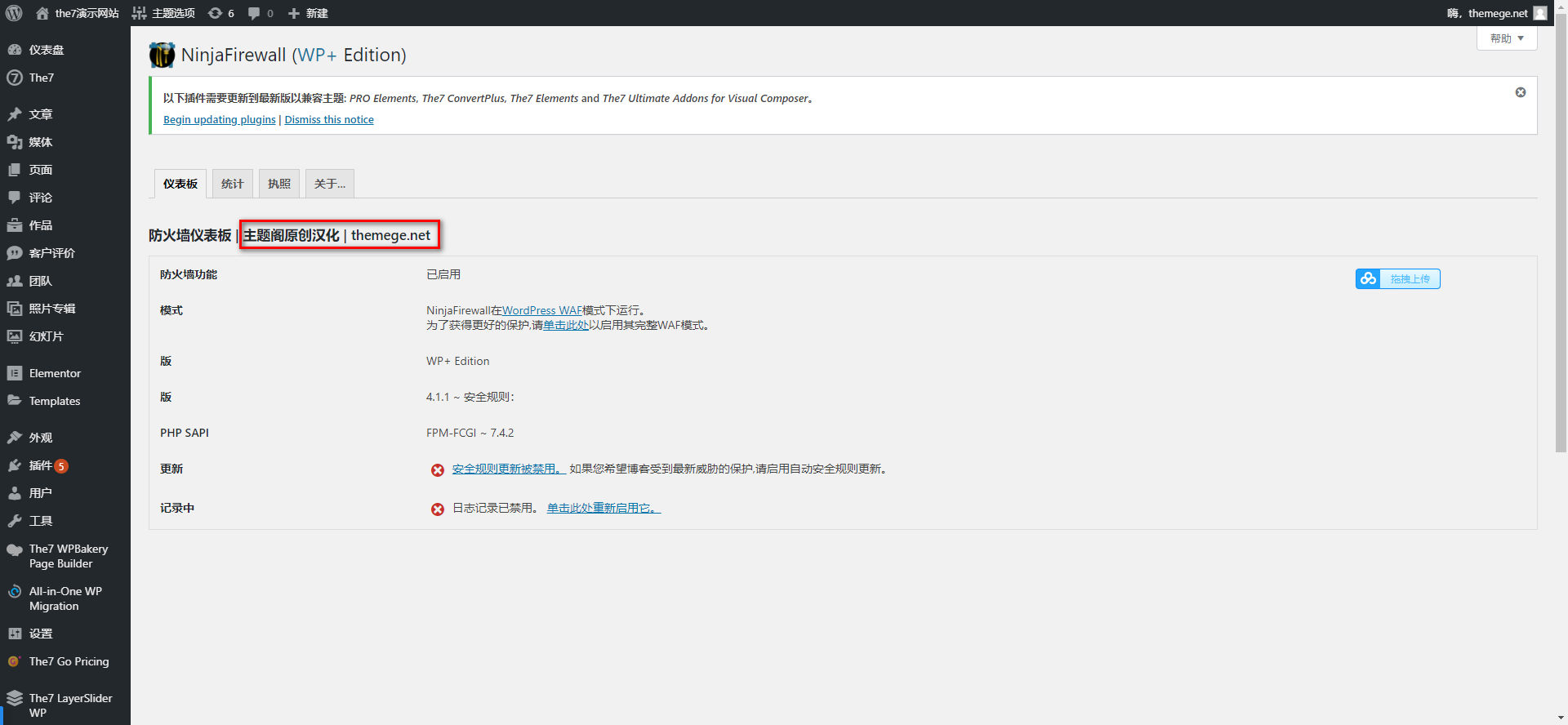The height and width of the screenshot is (725, 1568).
Task: Switch to the 仪表板 tab
Action: coord(180,184)
